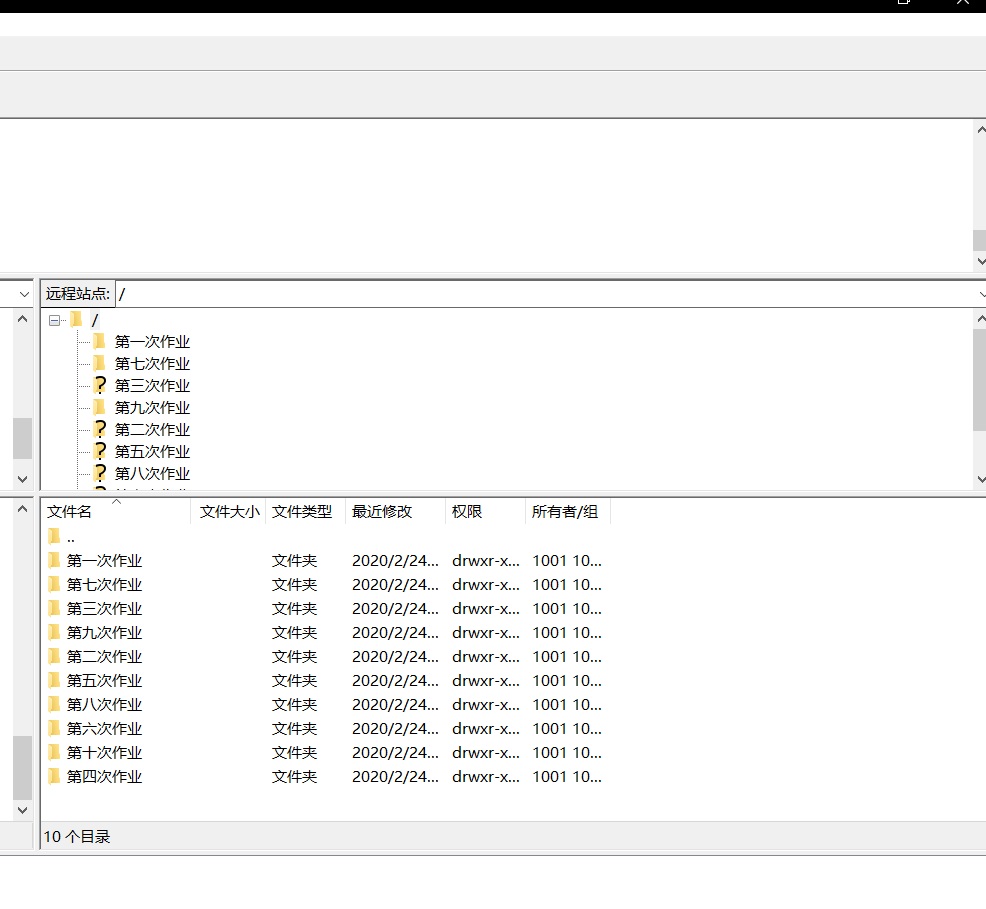Click the question mark icon beside 第三次作业 in the tree

pos(99,385)
